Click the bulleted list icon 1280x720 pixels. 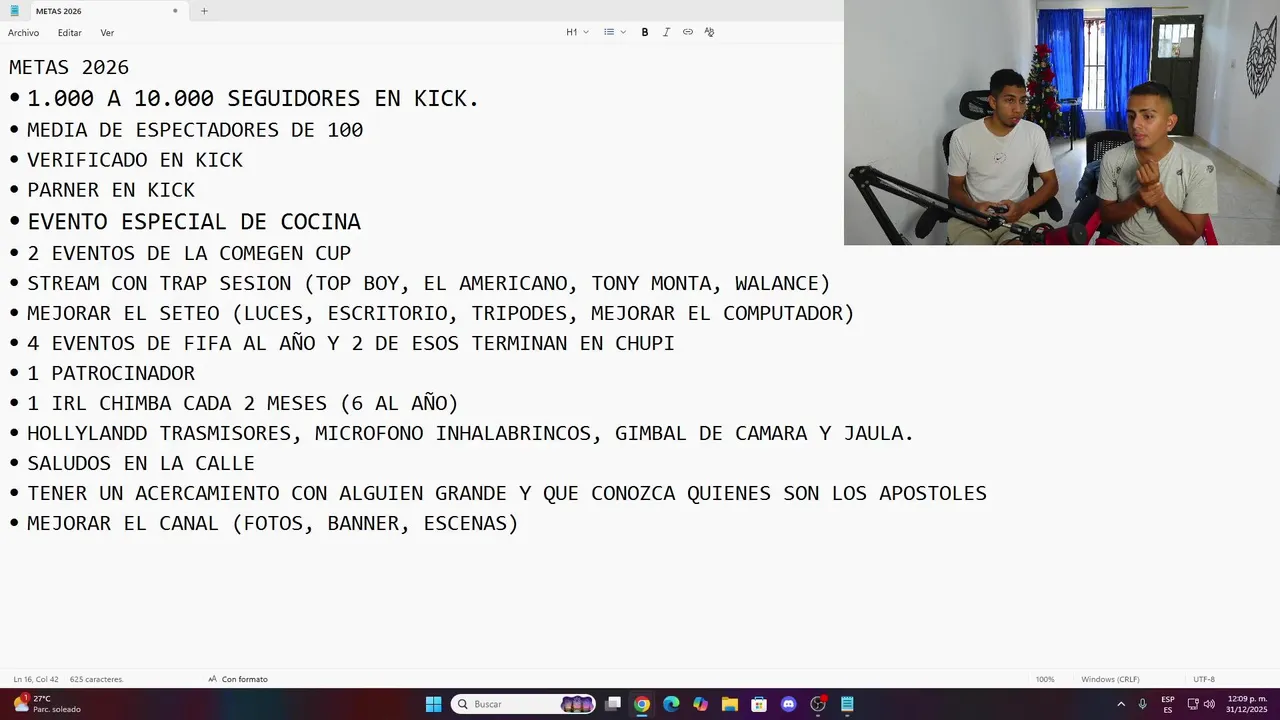(x=609, y=32)
